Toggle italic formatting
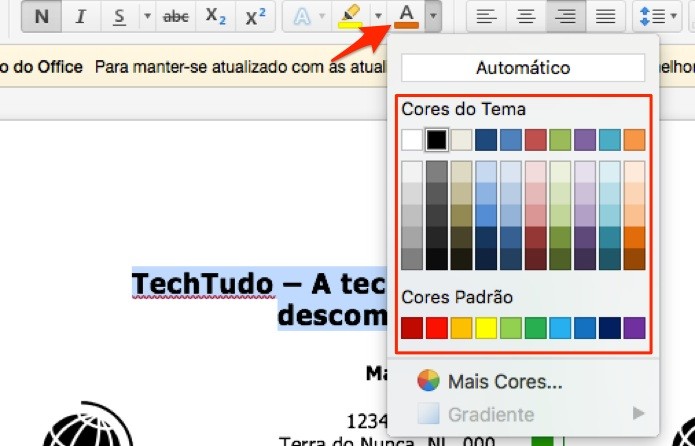The height and width of the screenshot is (446, 695). click(81, 16)
